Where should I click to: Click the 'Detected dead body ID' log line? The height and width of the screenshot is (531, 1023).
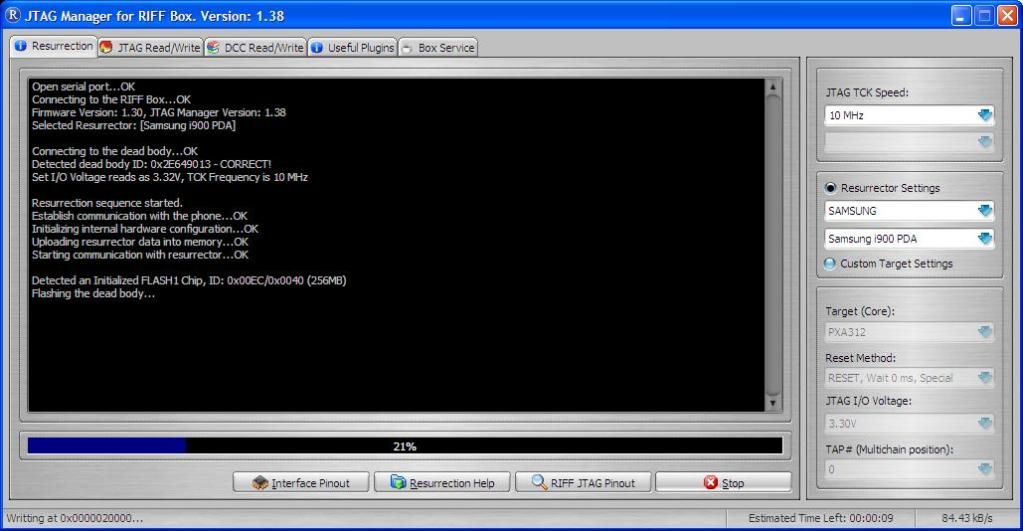pos(151,164)
